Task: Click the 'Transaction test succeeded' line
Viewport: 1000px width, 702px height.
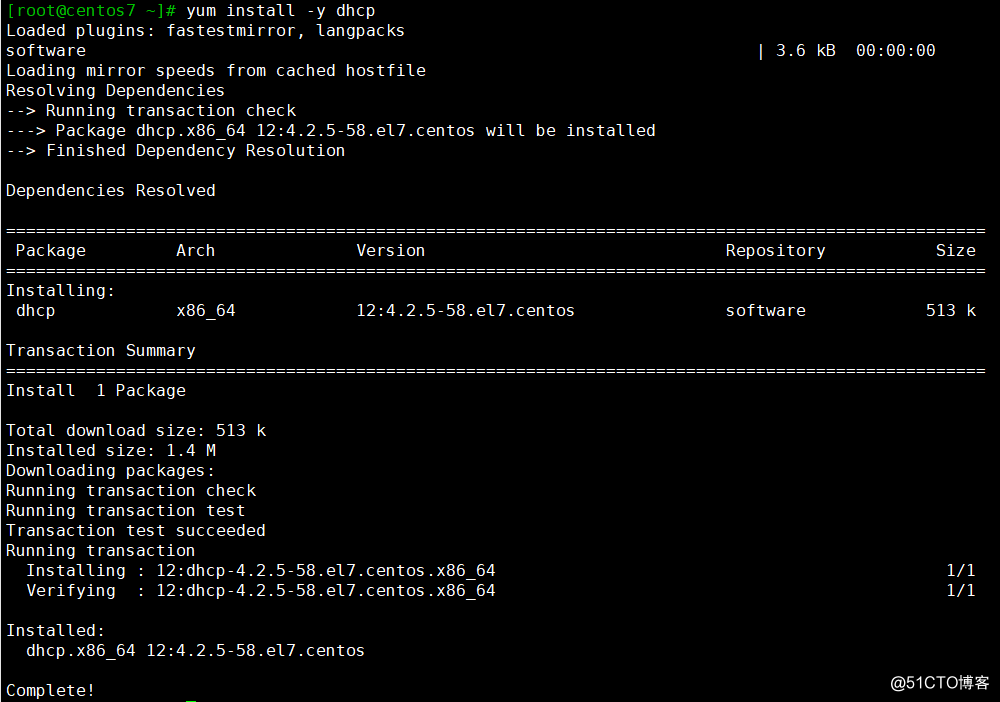Action: pos(136,530)
